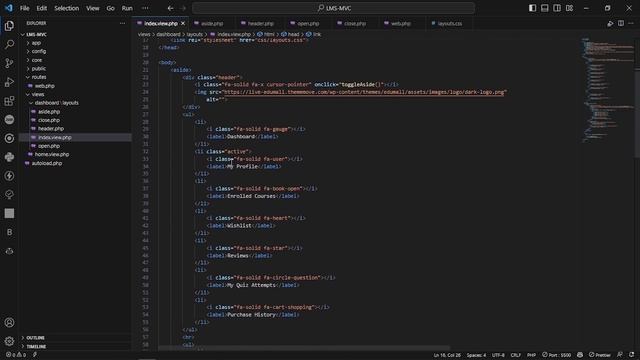Screen dimensions: 640x360
Task: Switch to the aside.php editor tab
Action: tap(211, 24)
